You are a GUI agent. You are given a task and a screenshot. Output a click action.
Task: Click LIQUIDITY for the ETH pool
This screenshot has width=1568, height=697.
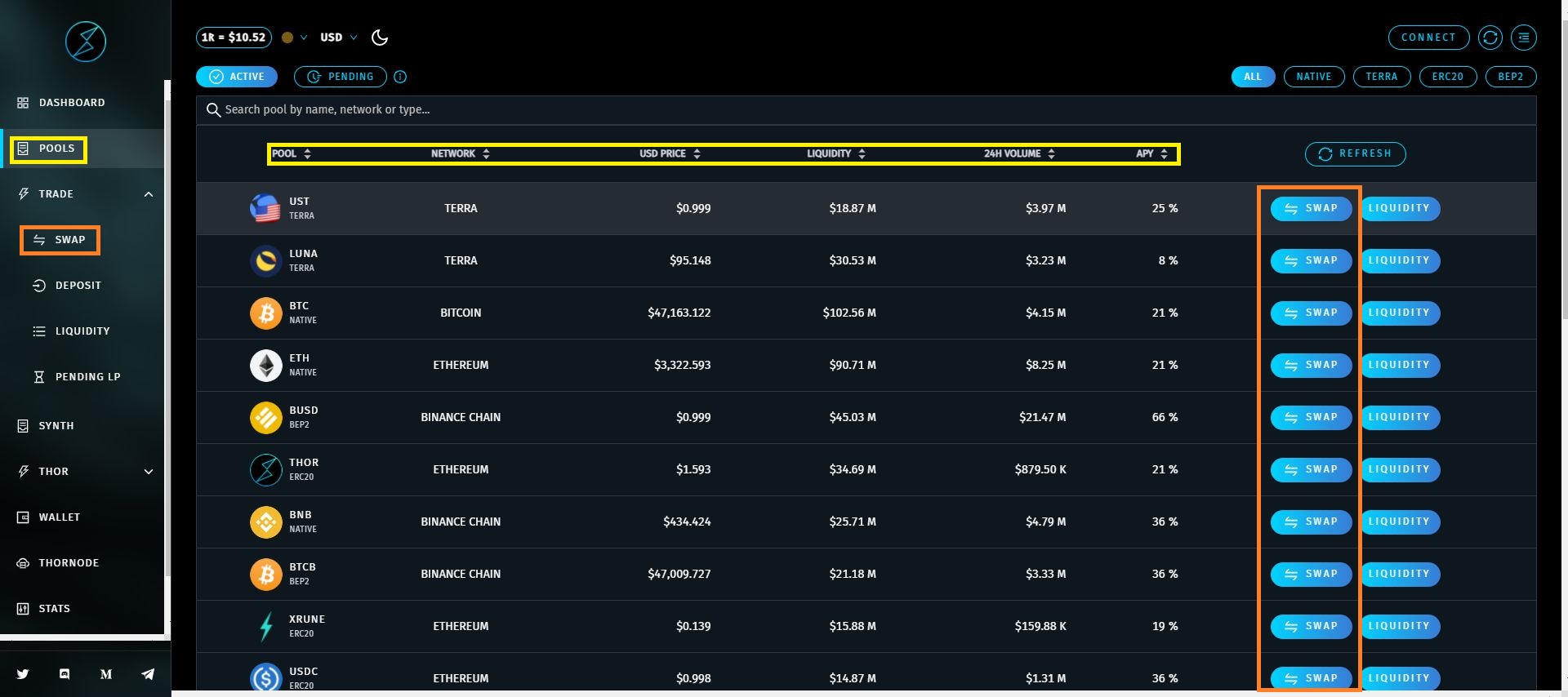click(x=1400, y=365)
